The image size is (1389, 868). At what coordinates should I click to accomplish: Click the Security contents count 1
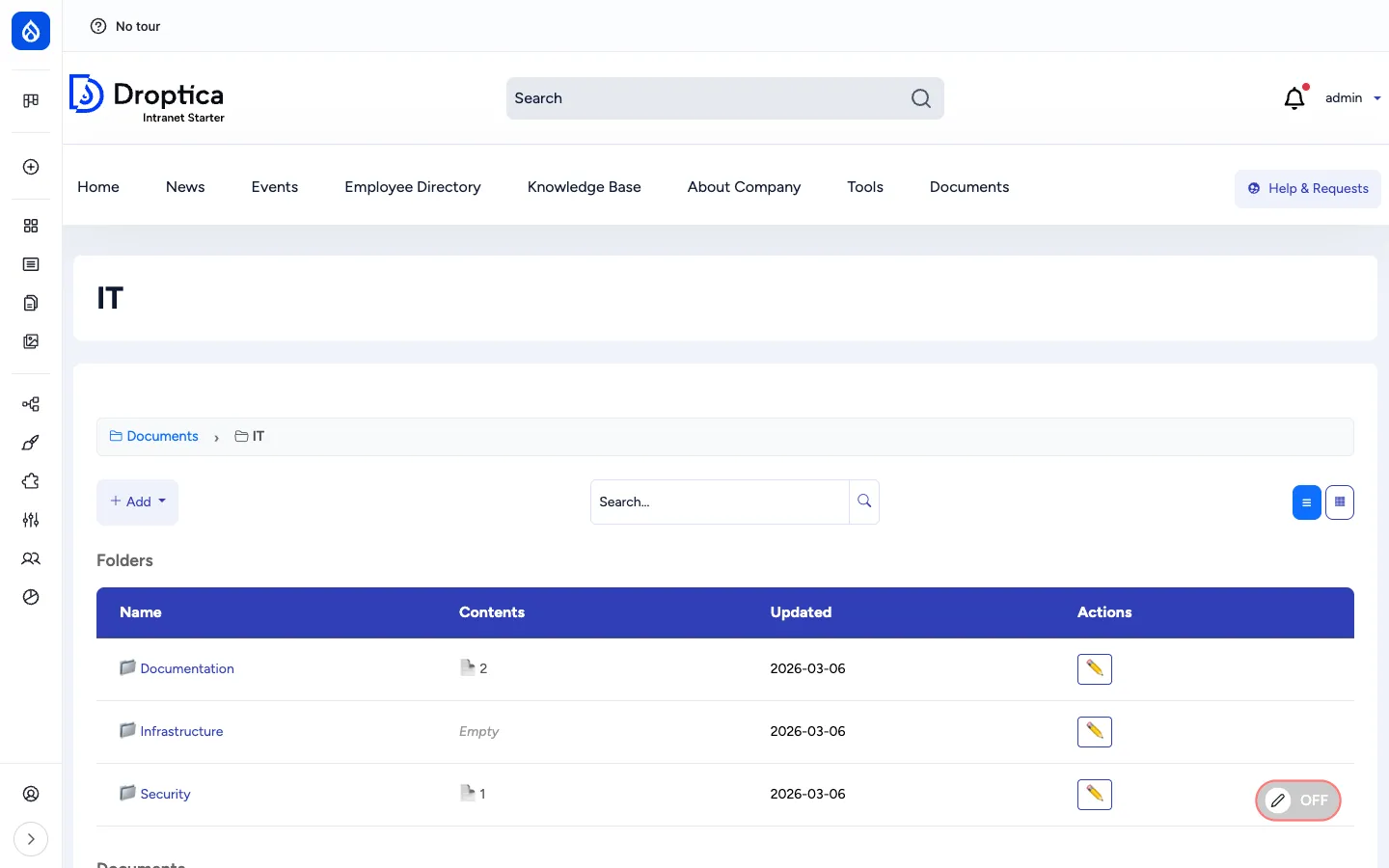coord(473,794)
